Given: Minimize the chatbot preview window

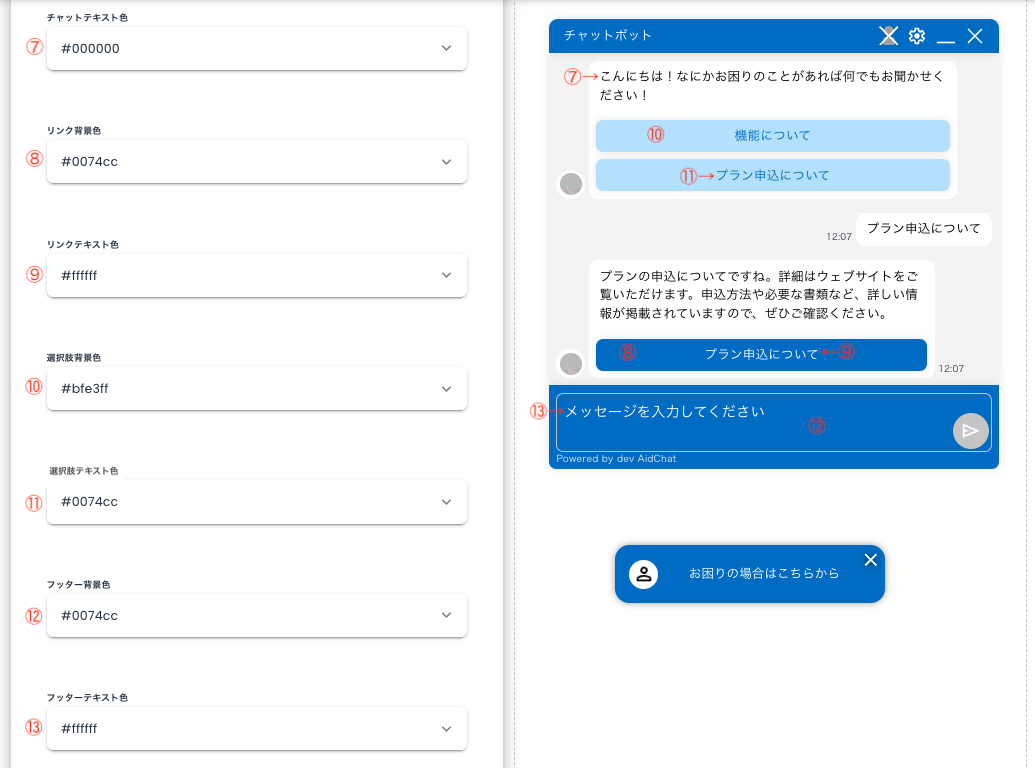Looking at the screenshot, I should coord(945,36).
